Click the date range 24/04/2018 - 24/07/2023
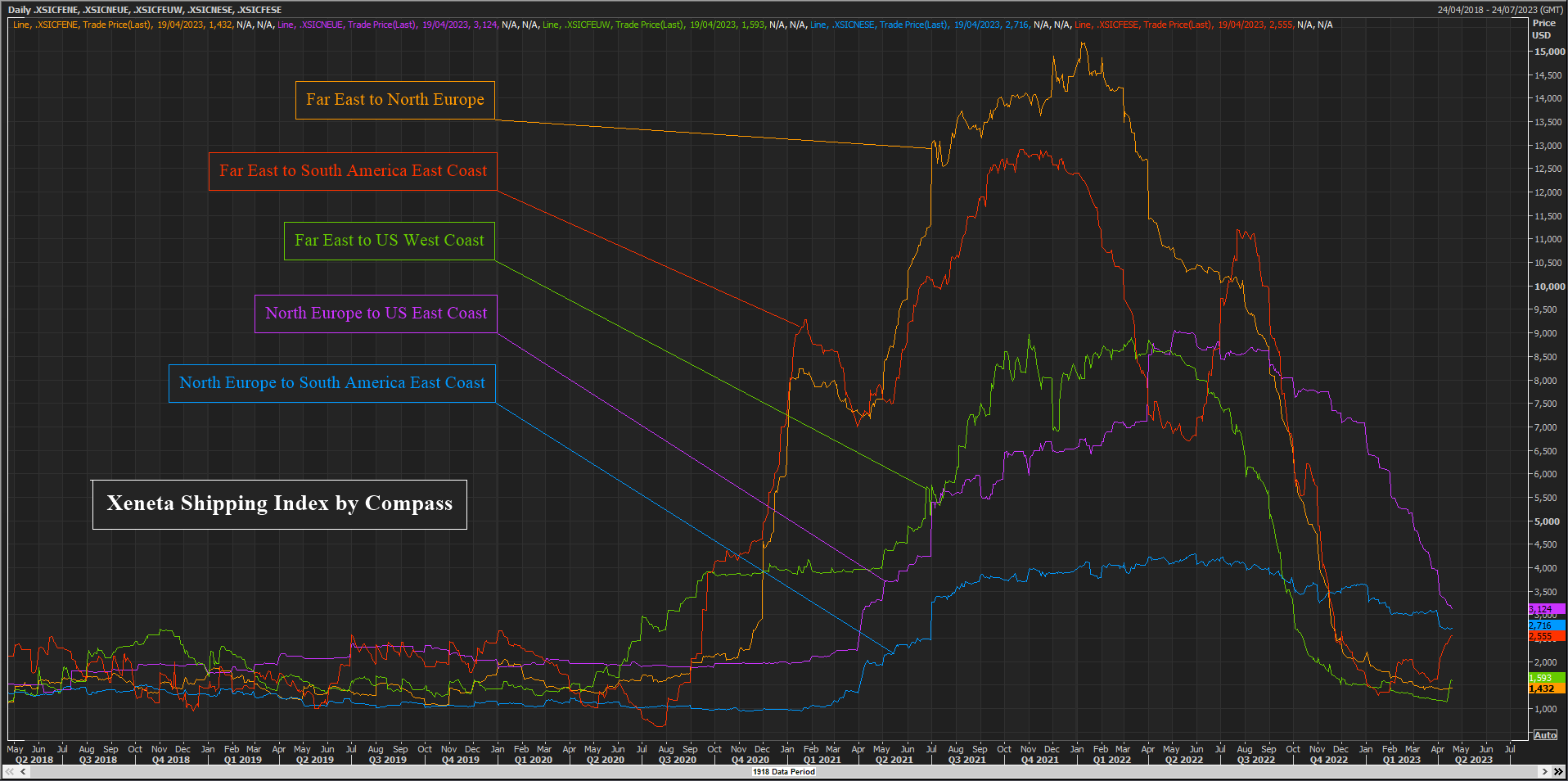1568x781 pixels. [x=1500, y=10]
